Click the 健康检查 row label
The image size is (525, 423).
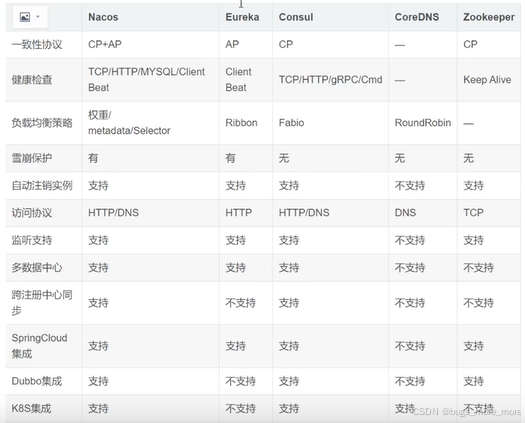(x=32, y=80)
